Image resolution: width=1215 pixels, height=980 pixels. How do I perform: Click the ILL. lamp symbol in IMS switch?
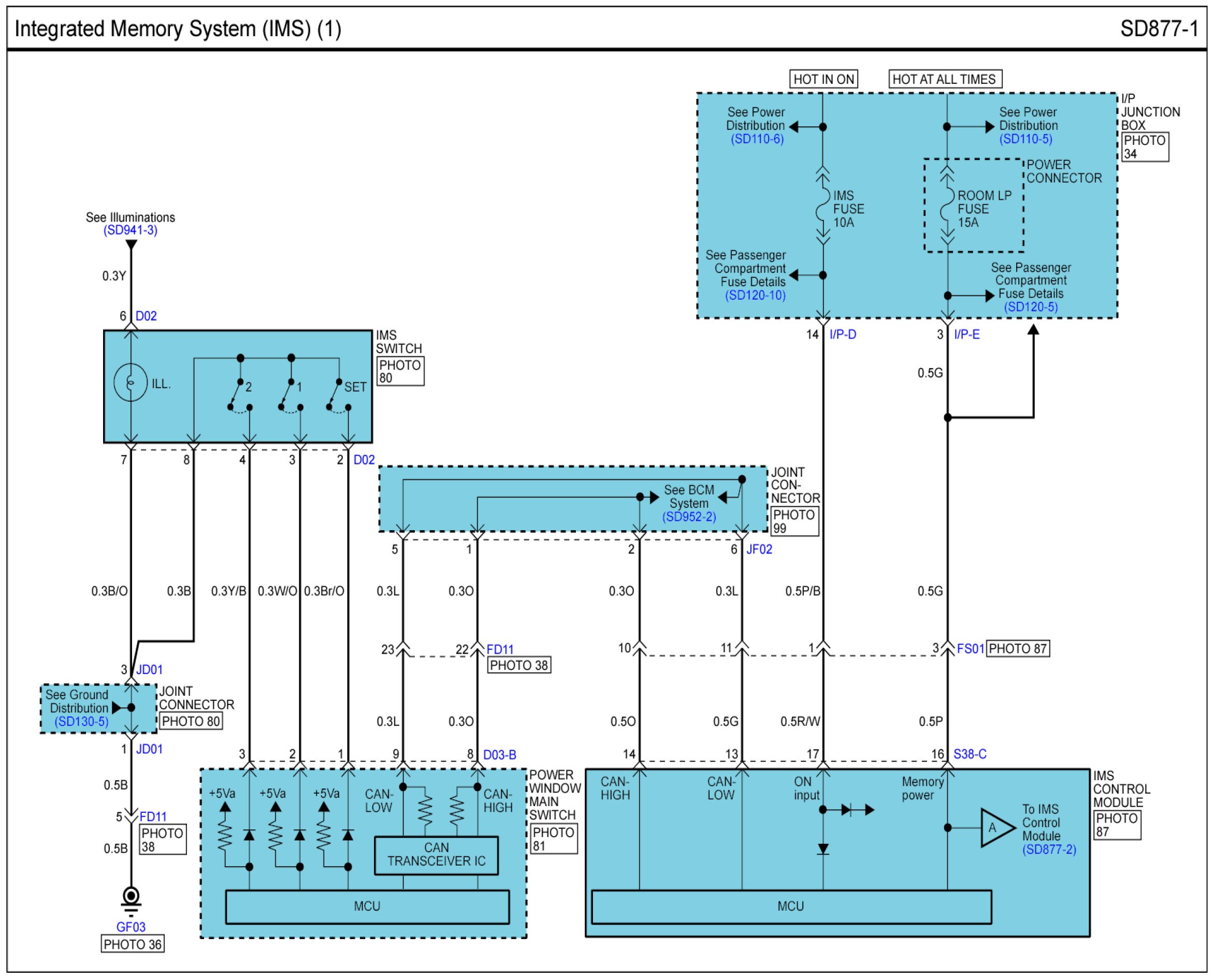131,383
